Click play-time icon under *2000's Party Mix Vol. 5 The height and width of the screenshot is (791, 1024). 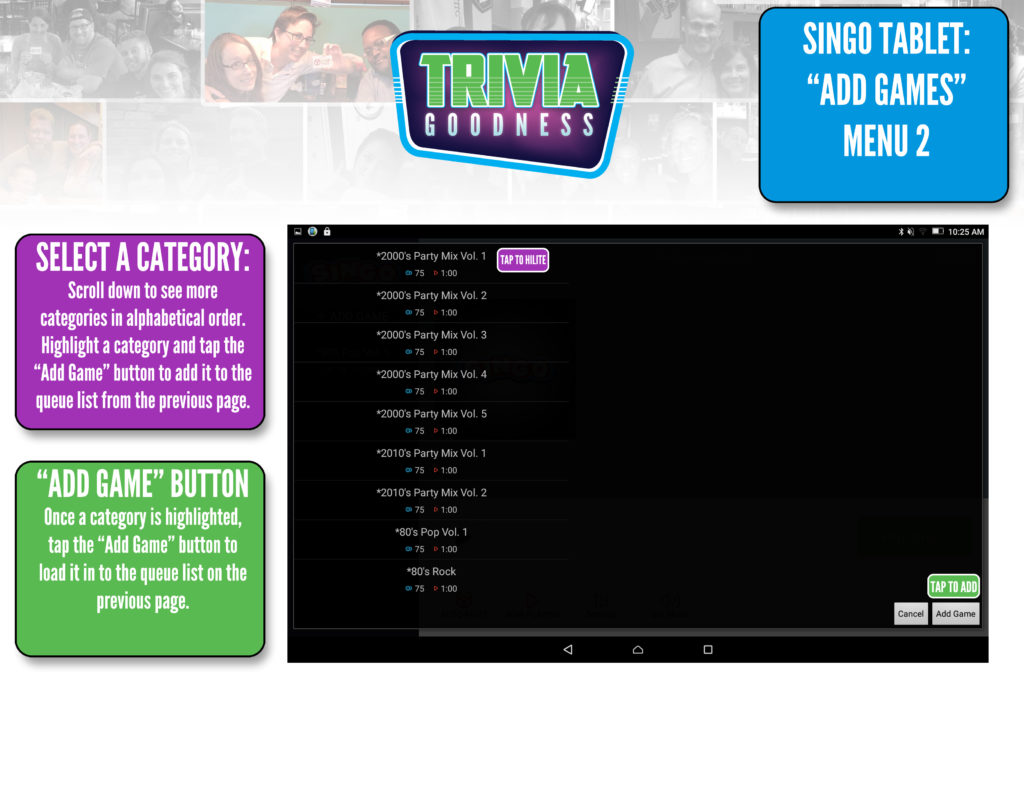click(x=436, y=431)
